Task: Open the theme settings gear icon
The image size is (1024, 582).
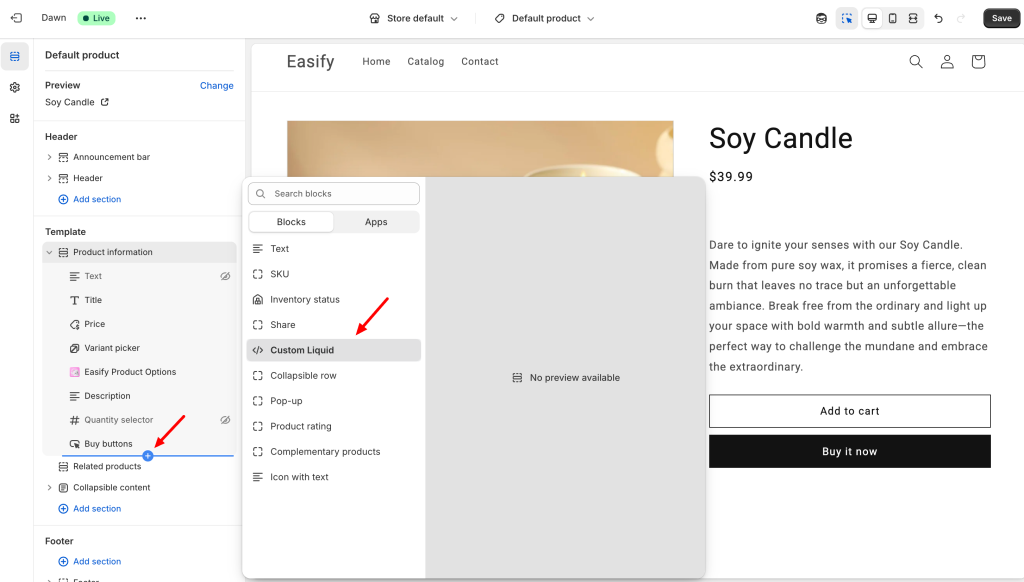Action: pos(15,88)
